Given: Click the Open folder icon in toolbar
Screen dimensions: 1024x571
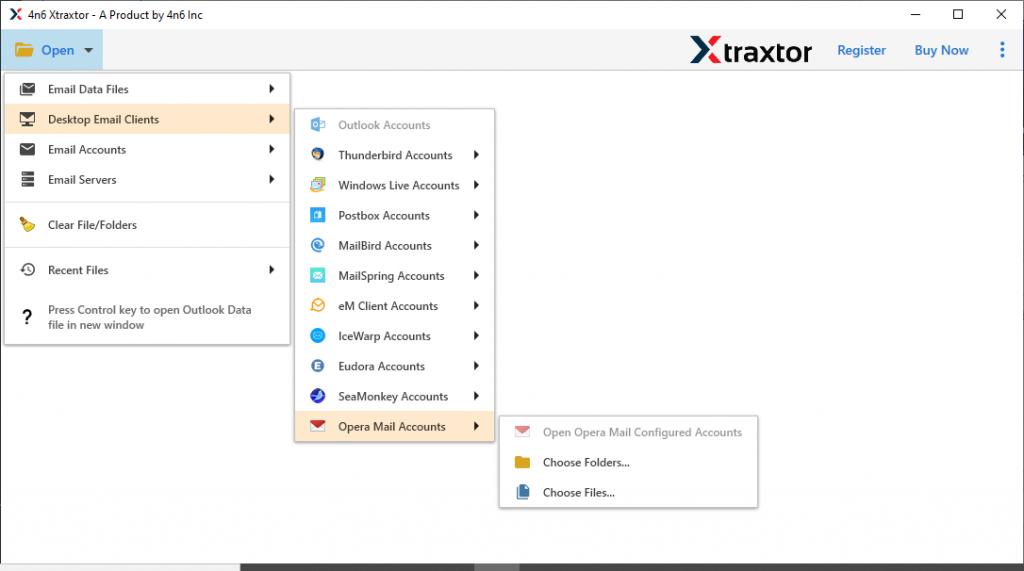Looking at the screenshot, I should click(24, 50).
